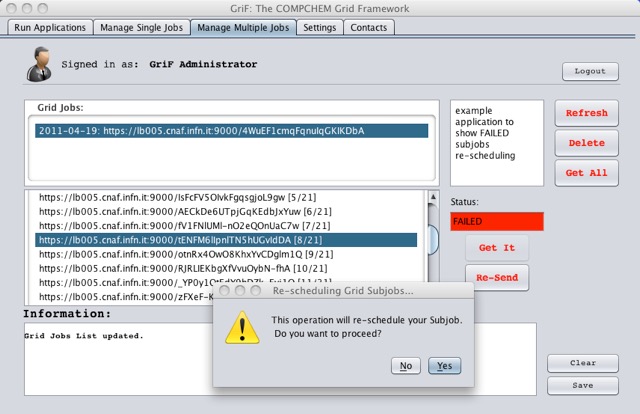
Task: Cancel re-scheduling with No
Action: pyautogui.click(x=406, y=366)
